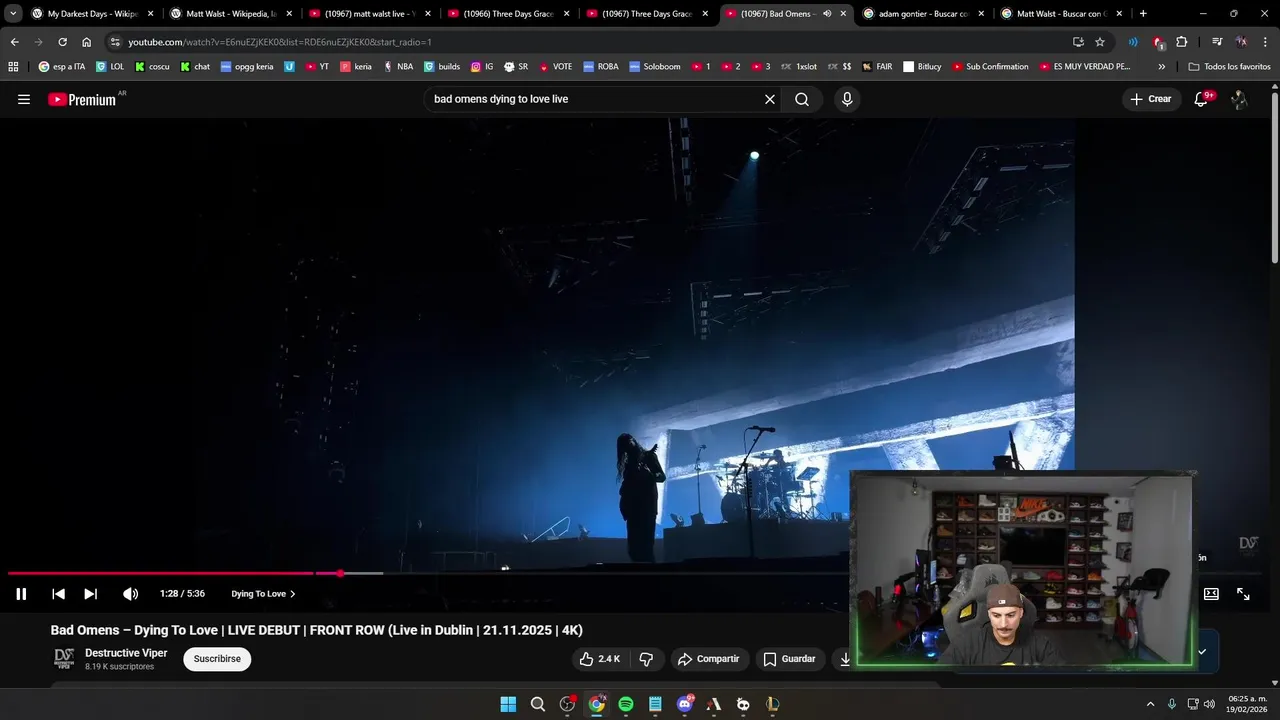Screen dimensions: 1280x720
Task: Go to YouTube Premium home logo
Action: click(x=82, y=99)
